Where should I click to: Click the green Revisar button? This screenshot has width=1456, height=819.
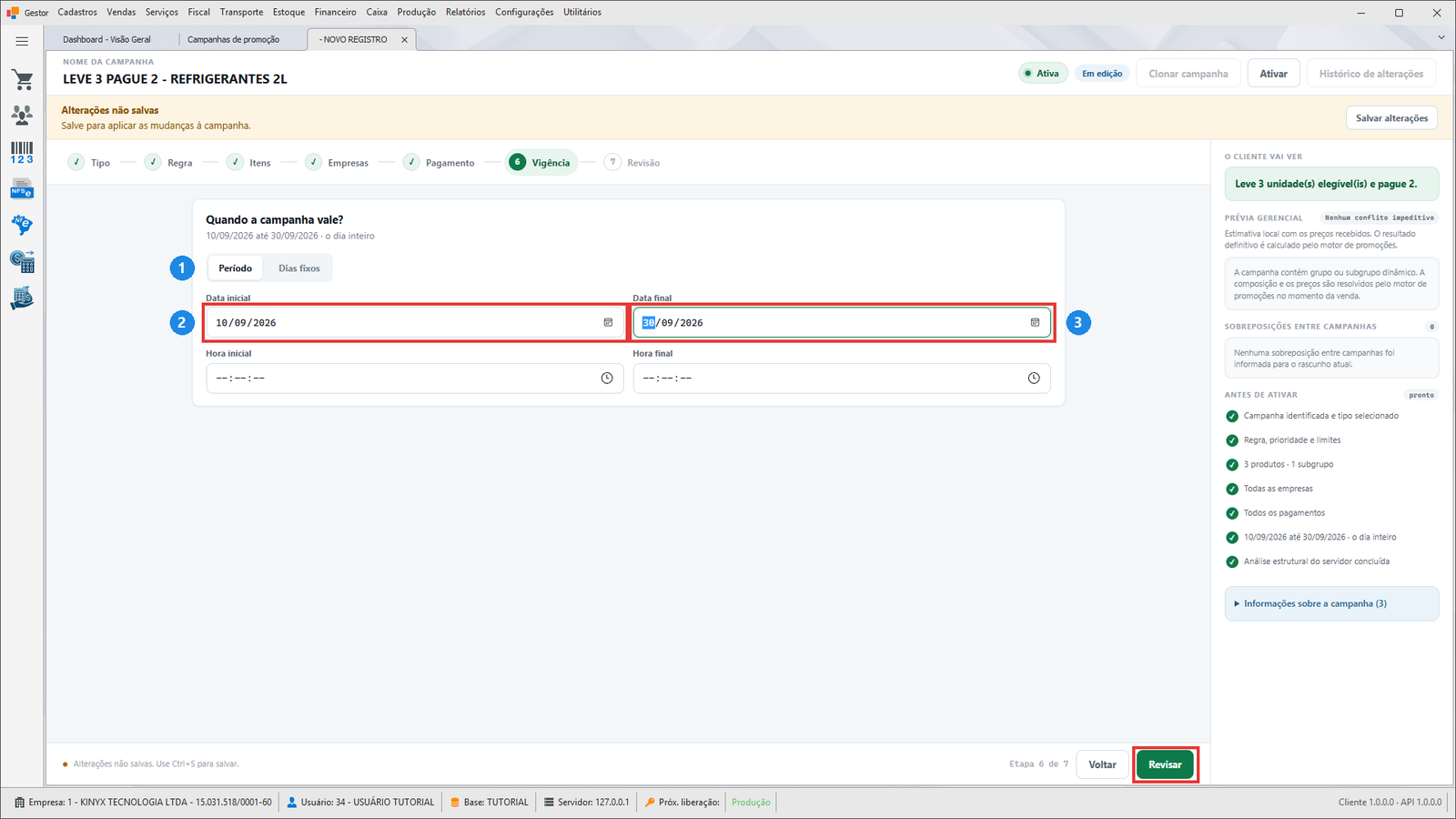click(1165, 765)
